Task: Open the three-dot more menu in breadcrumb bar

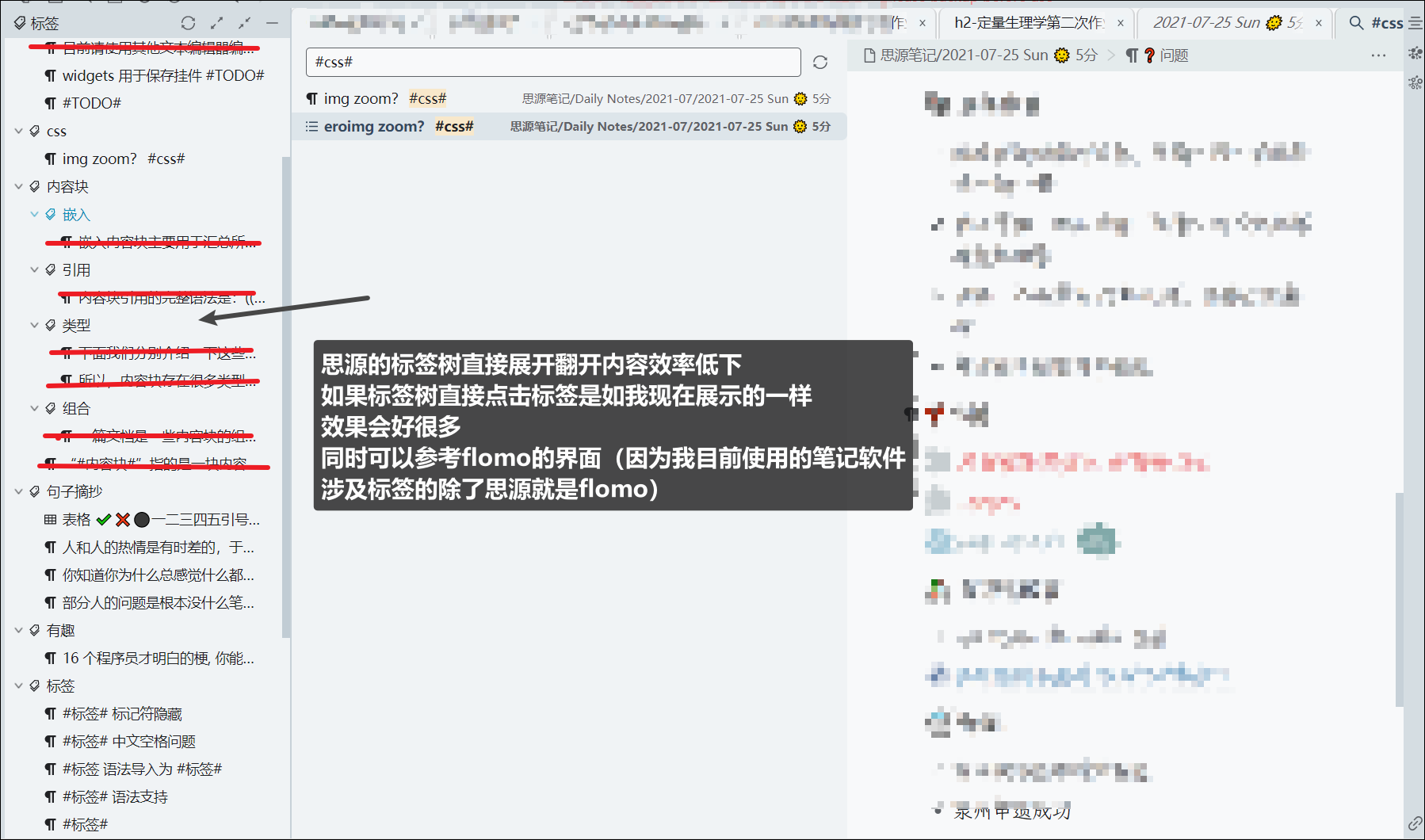Action: coord(1378,55)
